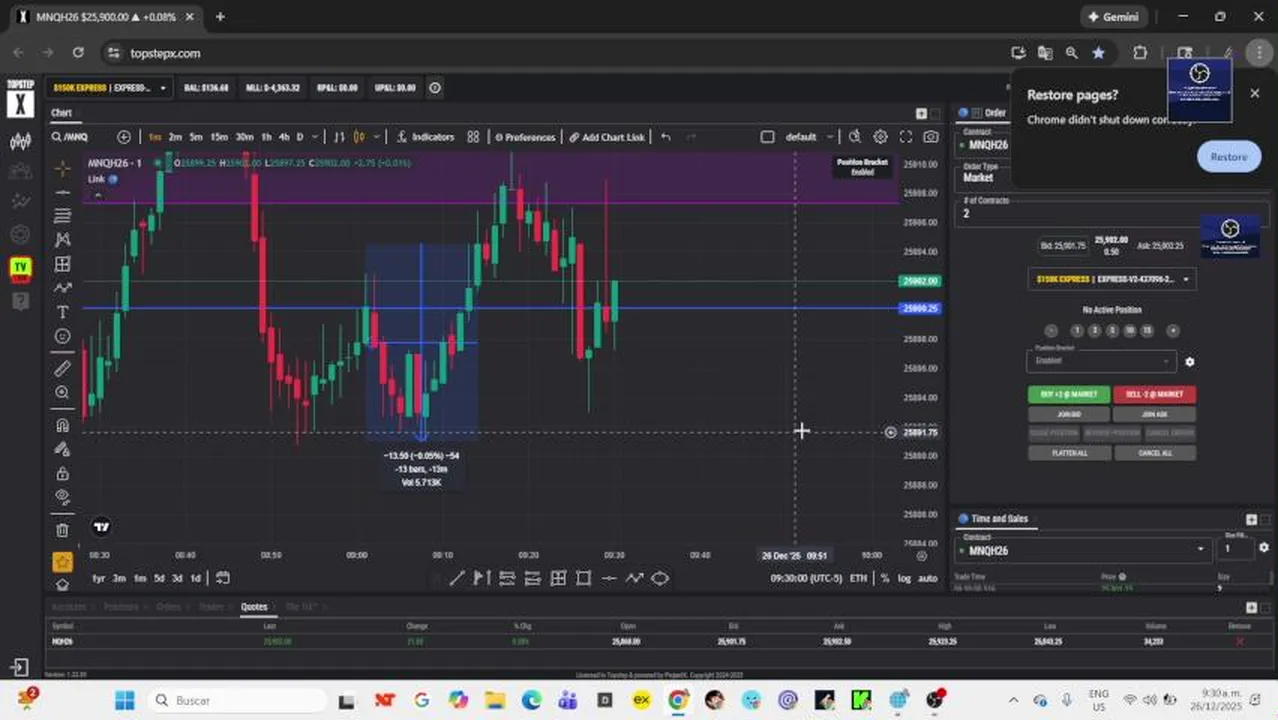Open quick search icon in chart toolbar
Screen dimensions: 1278x720
[x=855, y=137]
